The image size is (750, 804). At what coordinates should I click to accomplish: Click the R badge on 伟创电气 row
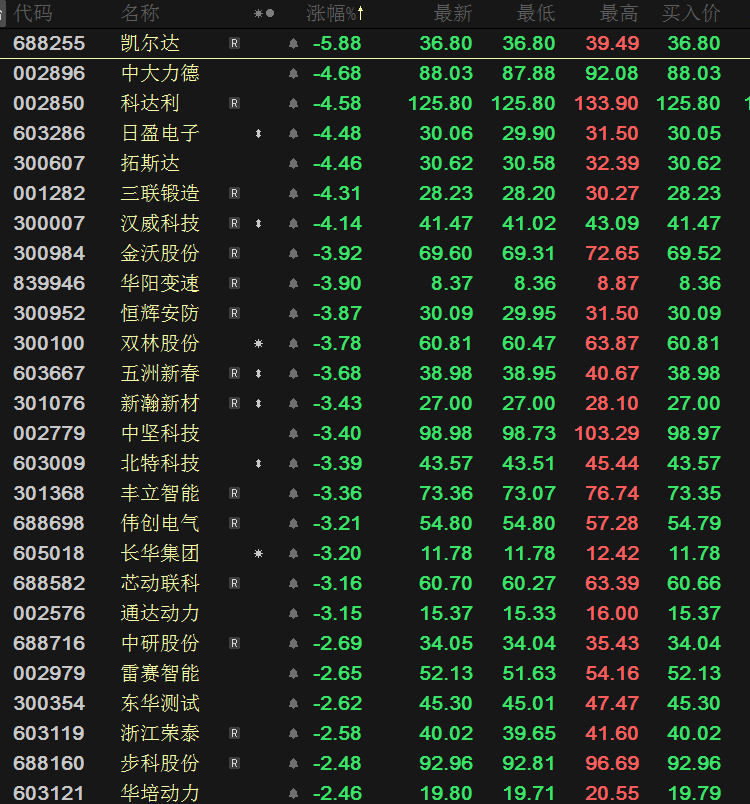[234, 524]
